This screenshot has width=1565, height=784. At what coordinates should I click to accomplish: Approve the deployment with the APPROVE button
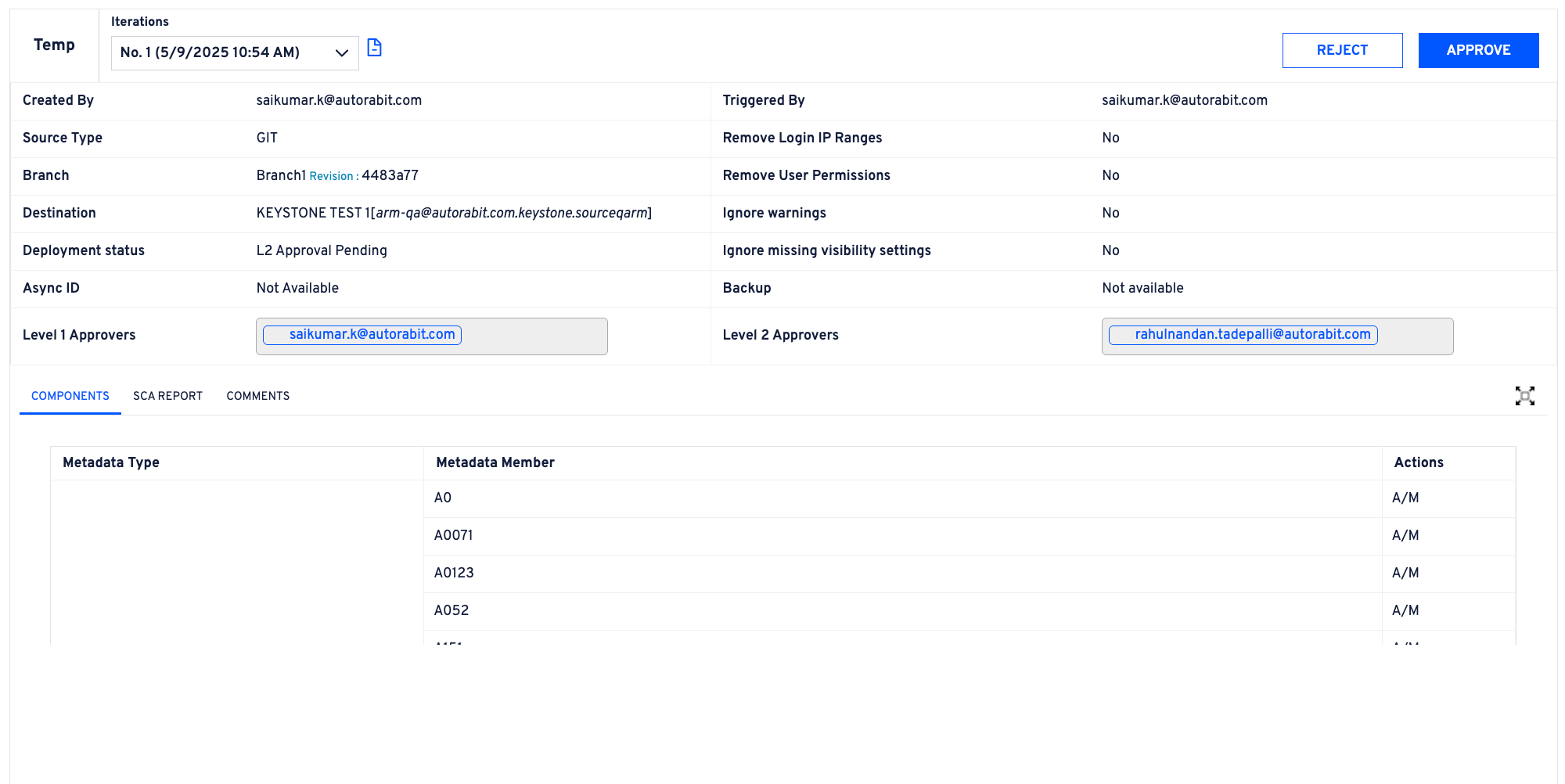[x=1478, y=50]
